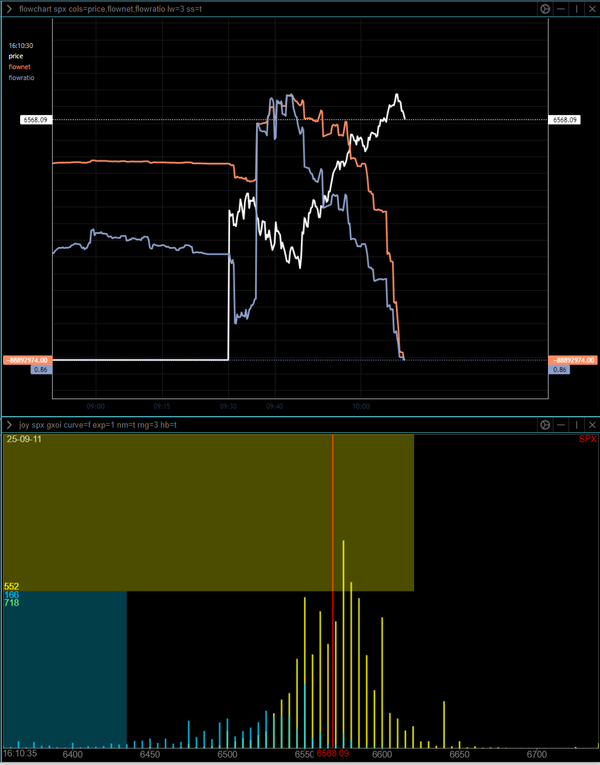Image resolution: width=600 pixels, height=765 pixels.
Task: Click the flowchart panel command prompt chevron
Action: tap(9, 8)
